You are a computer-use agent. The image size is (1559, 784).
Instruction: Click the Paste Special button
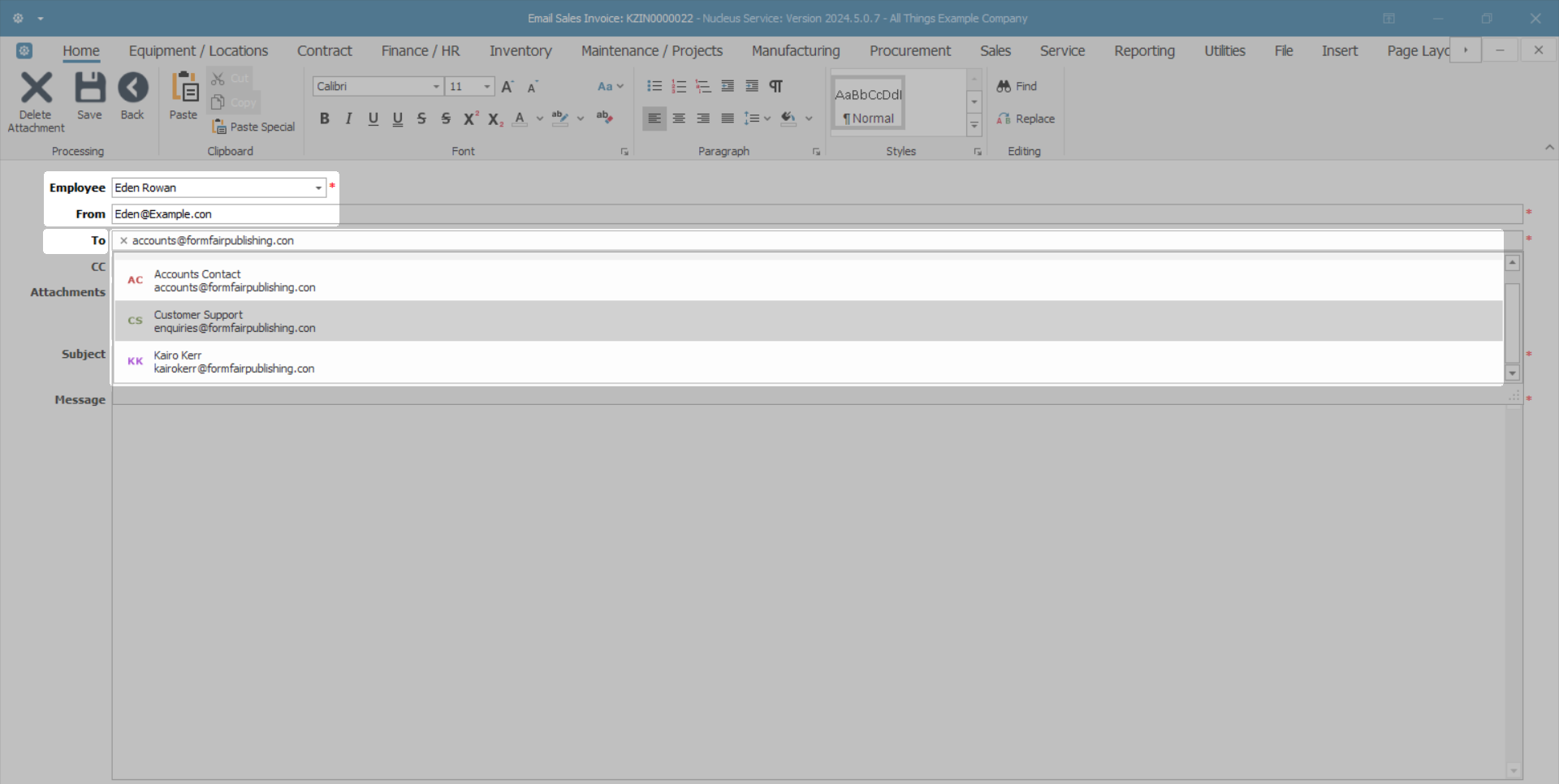coord(253,127)
